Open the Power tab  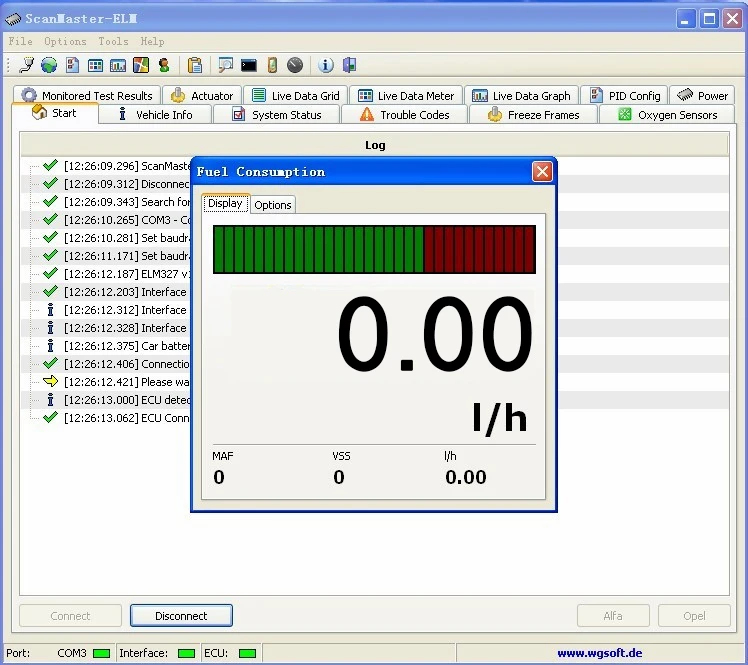[702, 95]
